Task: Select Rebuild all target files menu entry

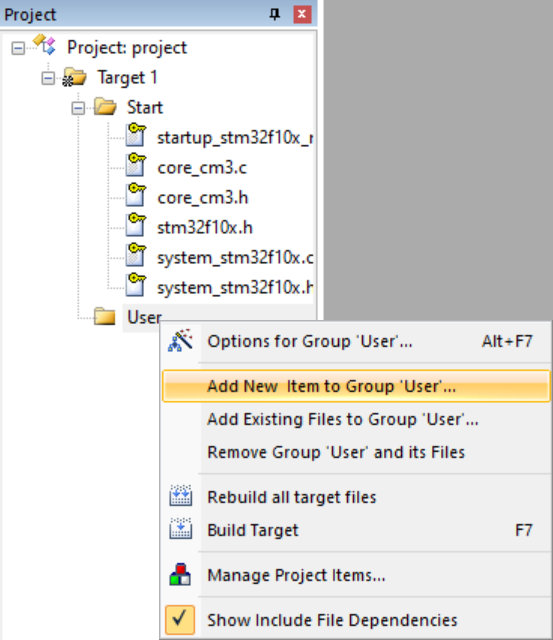Action: (x=355, y=497)
